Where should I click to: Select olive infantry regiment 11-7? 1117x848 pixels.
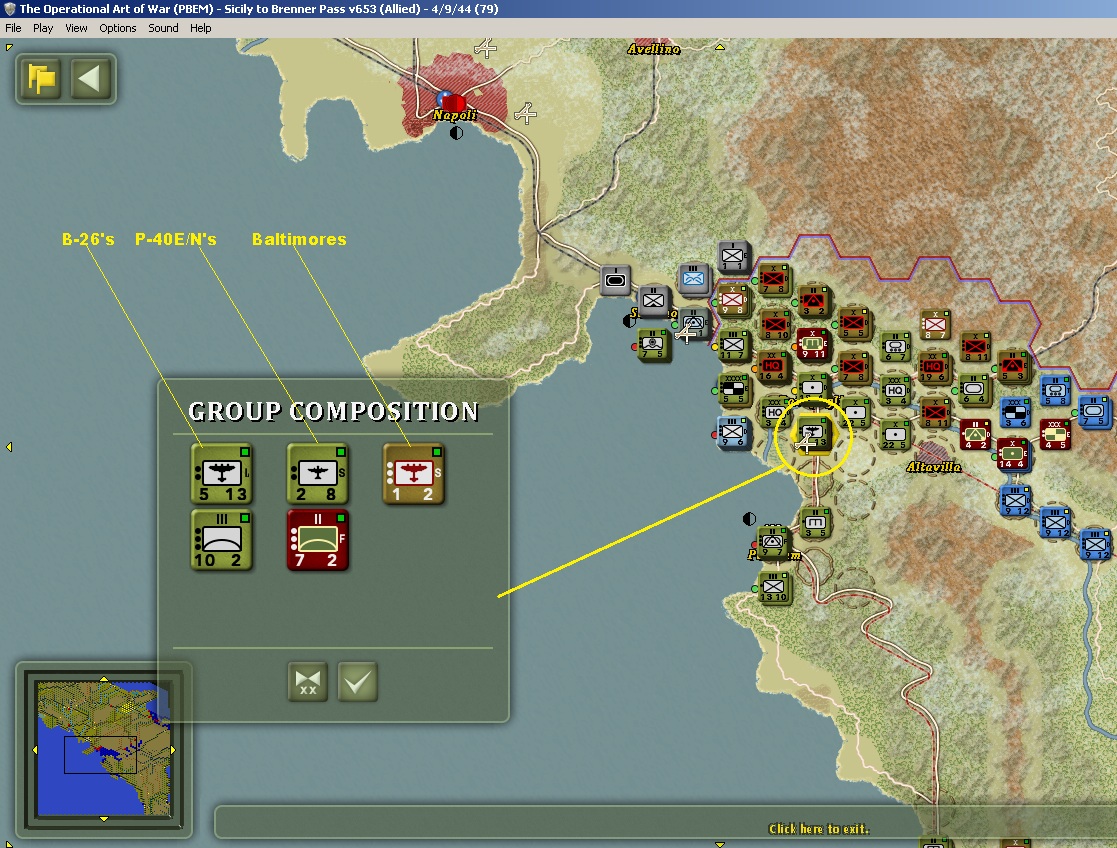(x=732, y=346)
